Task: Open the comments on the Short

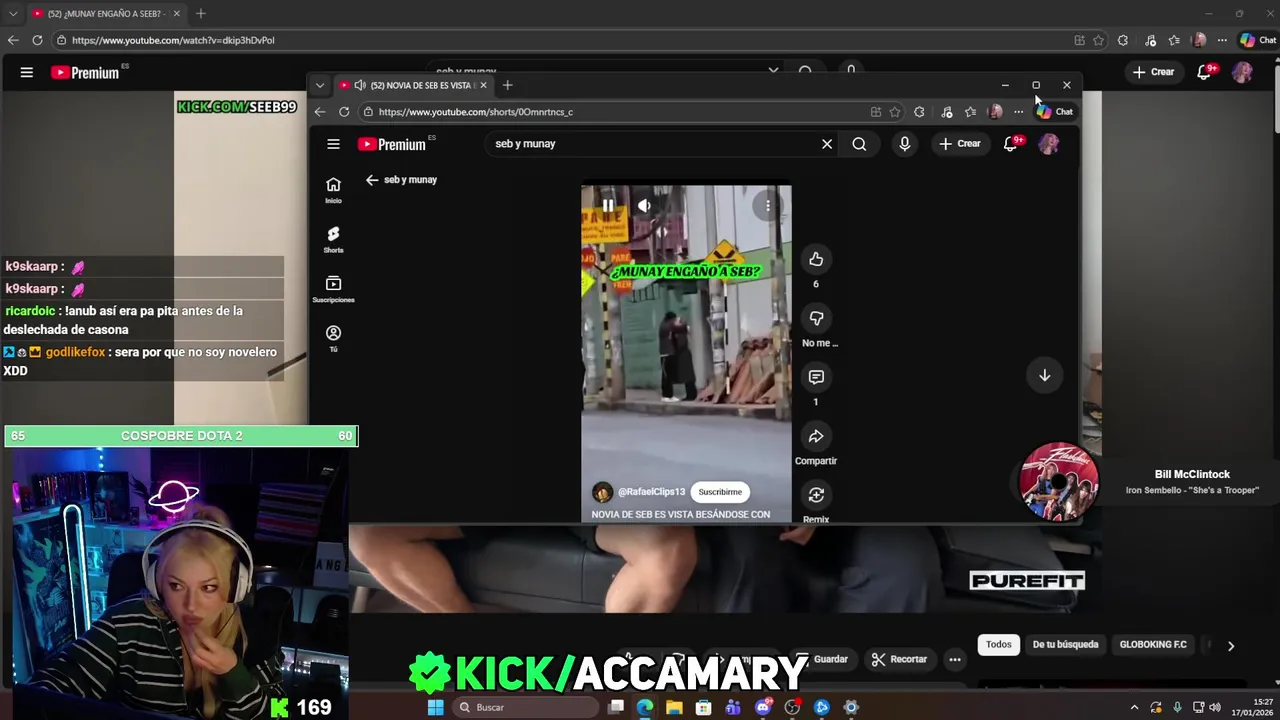Action: click(816, 377)
